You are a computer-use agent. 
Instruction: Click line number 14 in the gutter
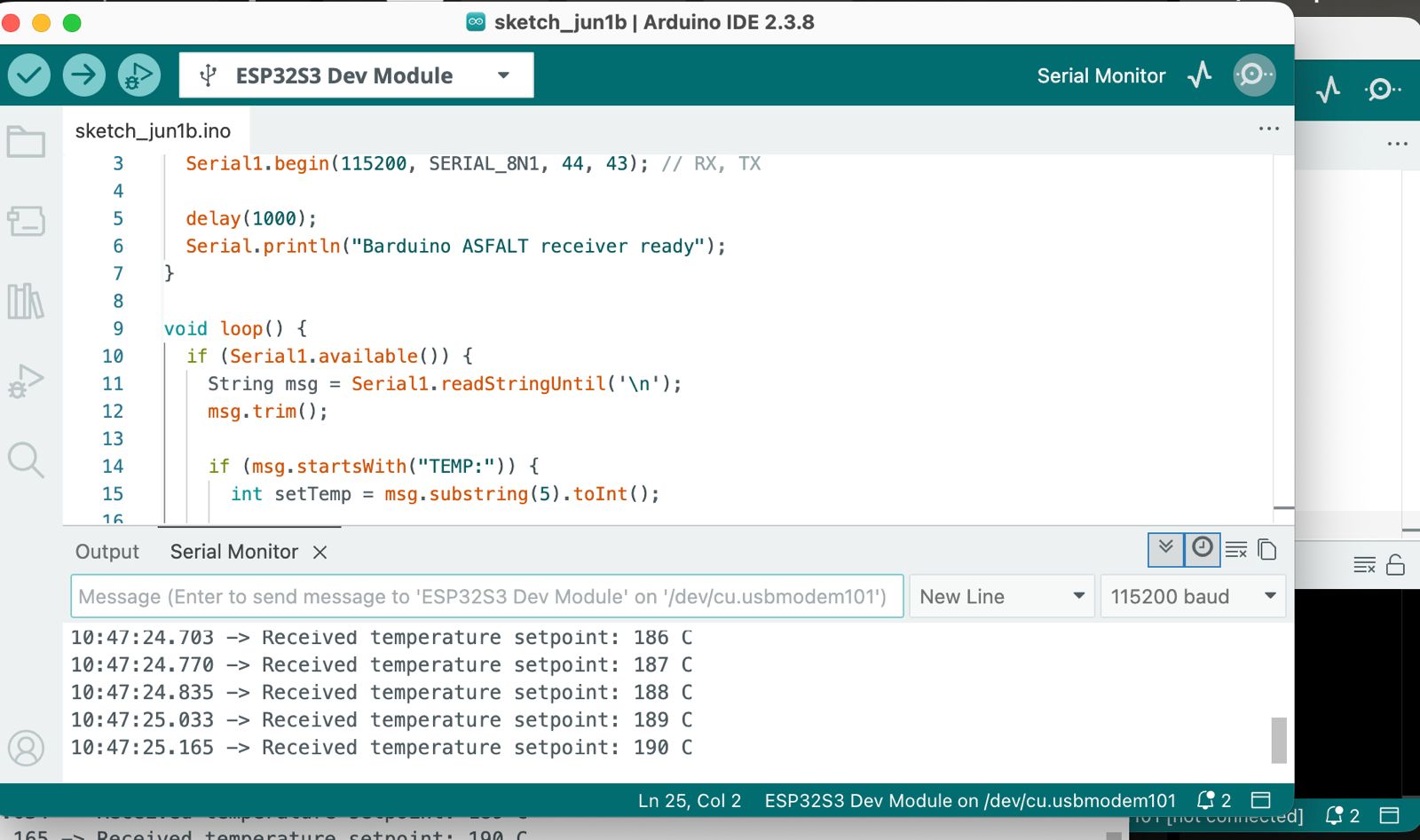(113, 466)
